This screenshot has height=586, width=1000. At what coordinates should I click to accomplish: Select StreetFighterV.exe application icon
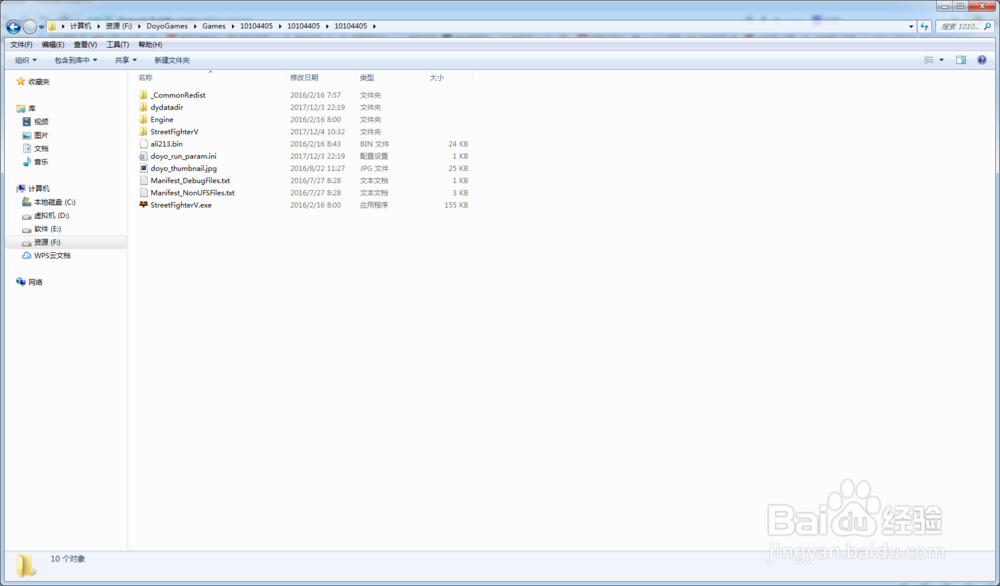[143, 205]
